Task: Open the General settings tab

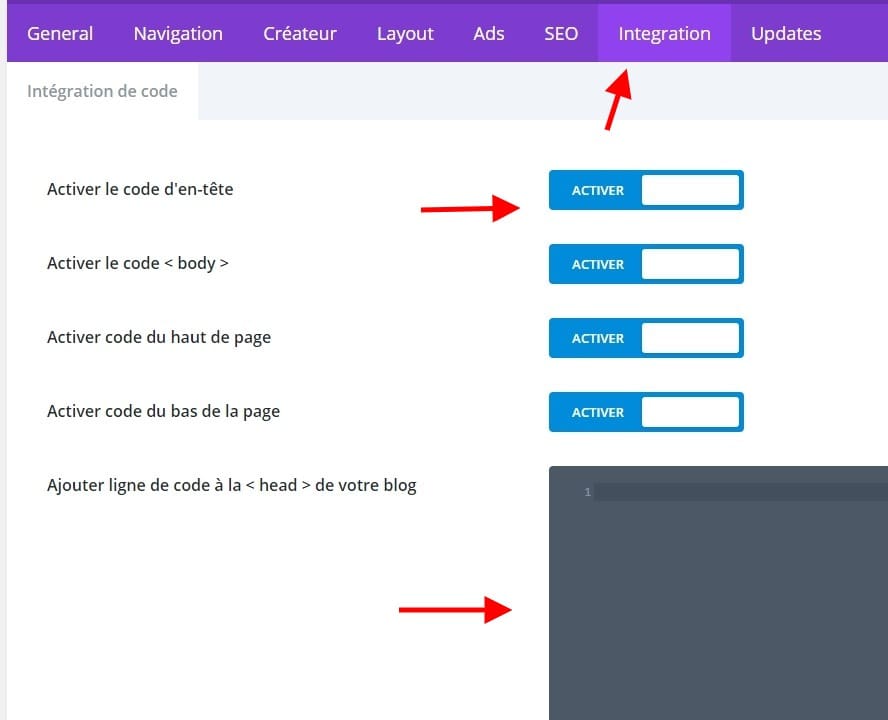Action: pyautogui.click(x=60, y=33)
